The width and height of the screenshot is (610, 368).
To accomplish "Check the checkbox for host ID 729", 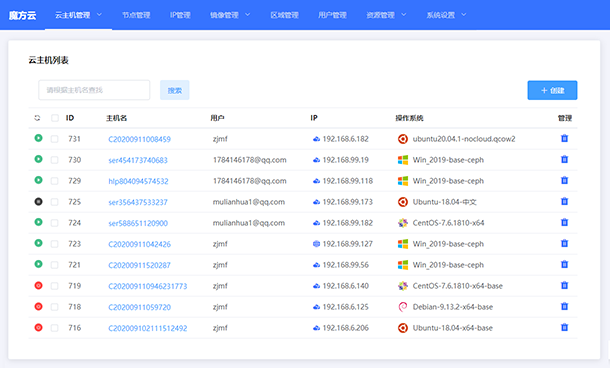I will (54, 181).
